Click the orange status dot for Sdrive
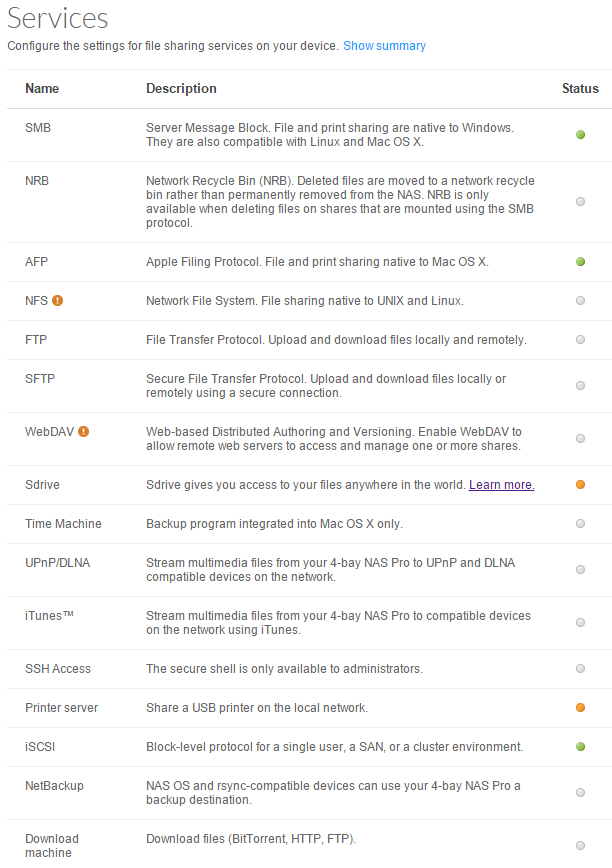Viewport: 612px width, 868px height. coord(580,484)
